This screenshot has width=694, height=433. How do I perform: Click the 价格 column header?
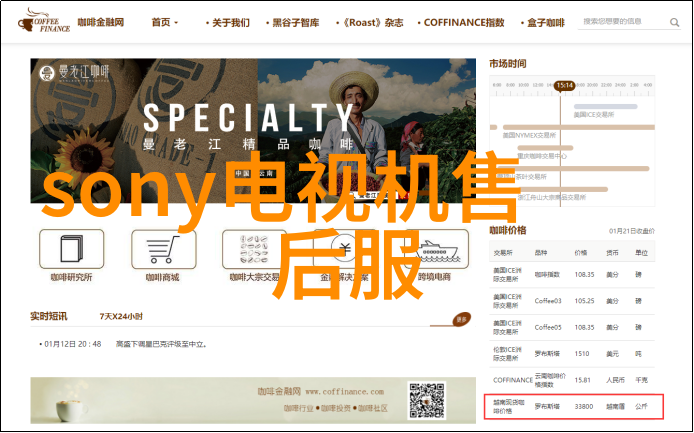tap(581, 253)
